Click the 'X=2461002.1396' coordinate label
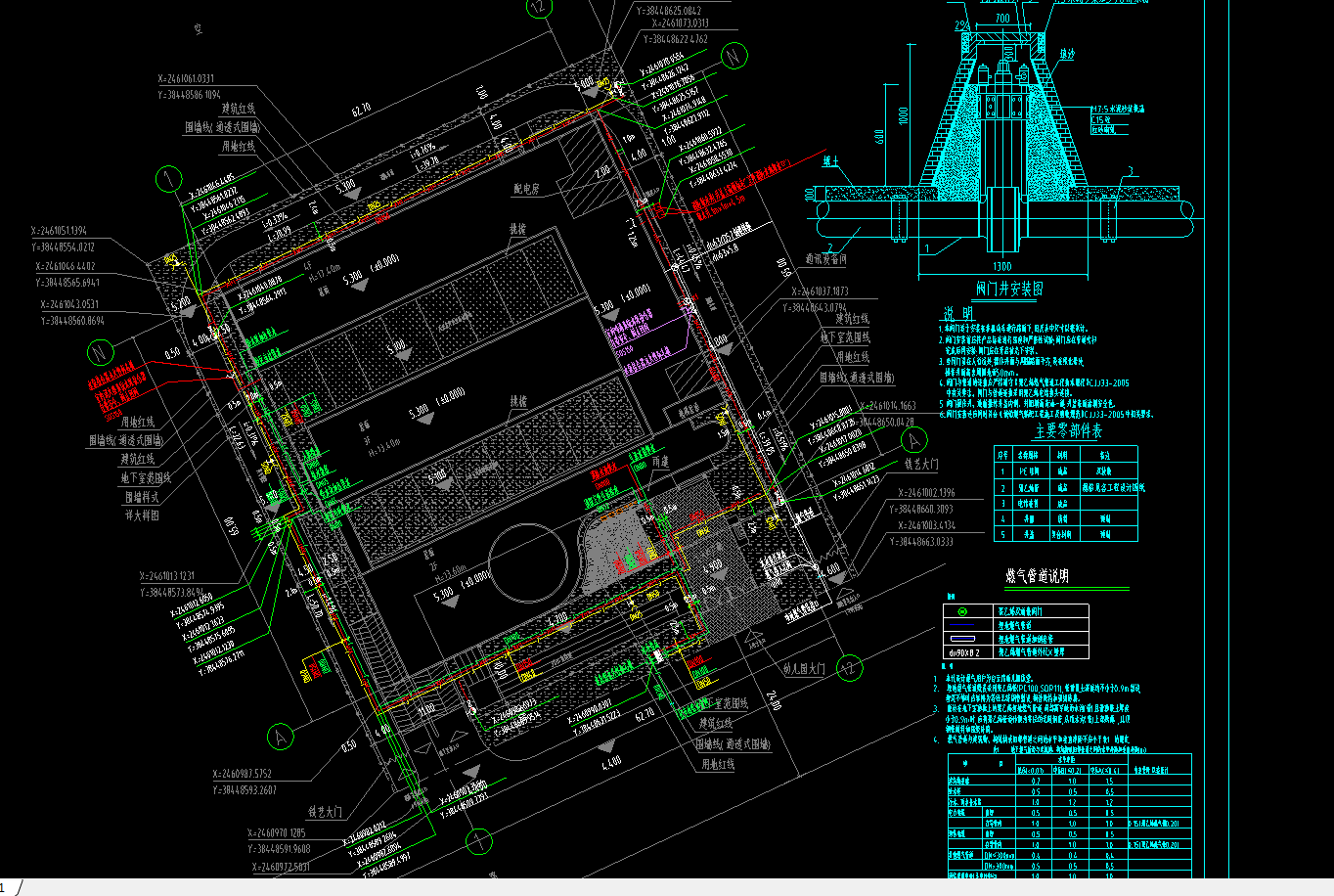Screen dimensions: 1334x896 (x=927, y=493)
